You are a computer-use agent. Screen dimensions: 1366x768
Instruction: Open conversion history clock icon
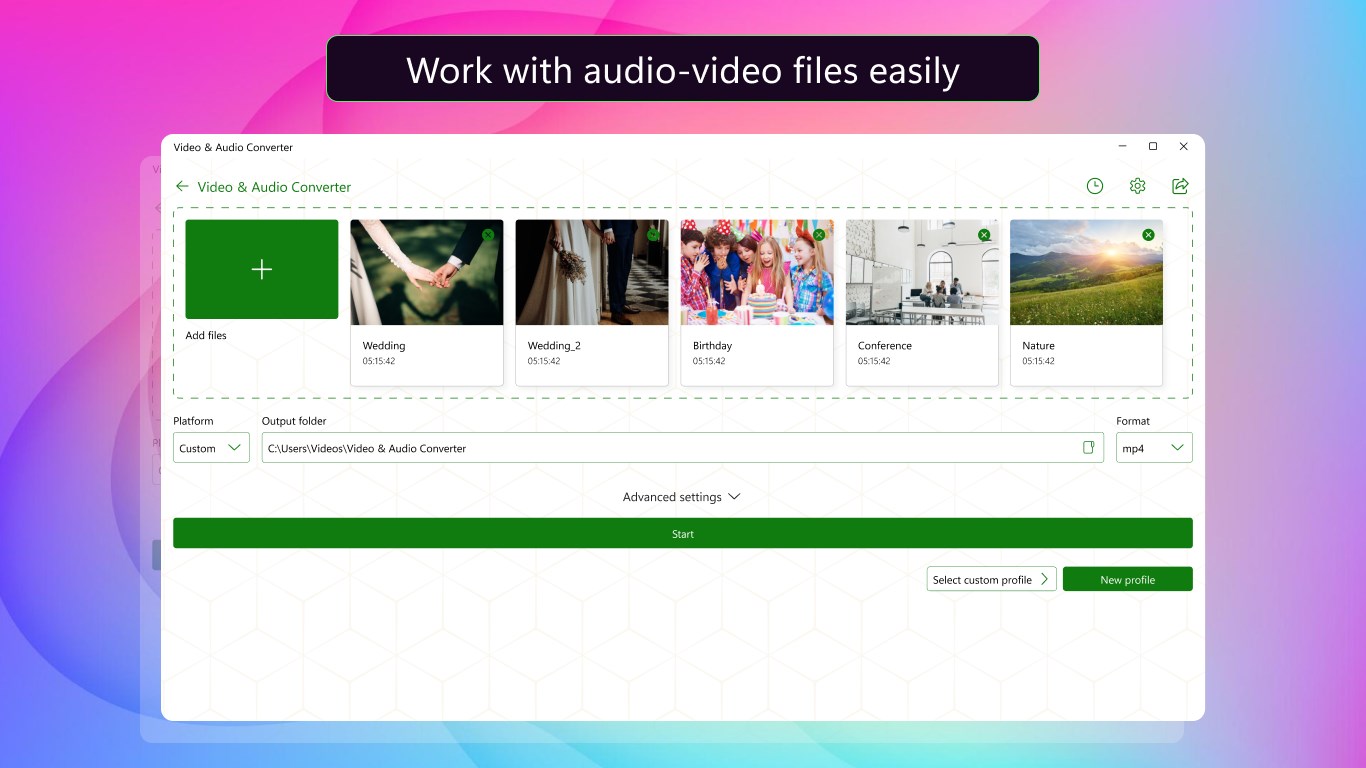[1095, 186]
